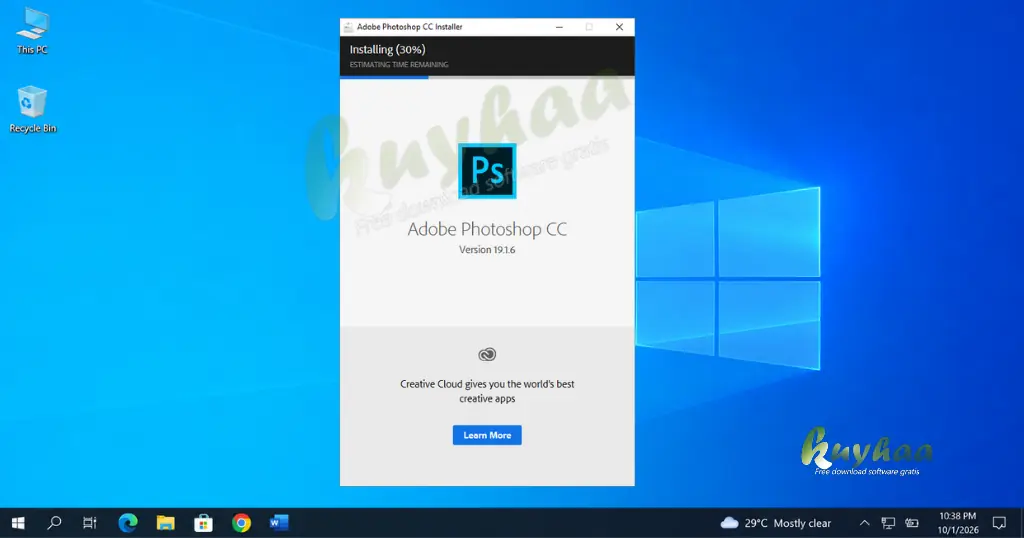Open the Windows Start menu
The image size is (1024, 538).
coord(18,522)
